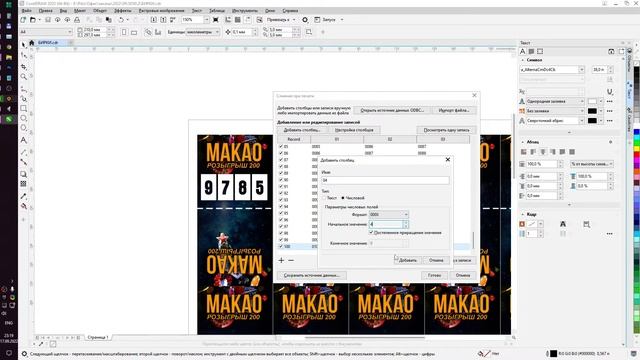Viewport: 640px width, 360px height.
Task: Uncheck record 90 checkbox
Action: coord(281,180)
